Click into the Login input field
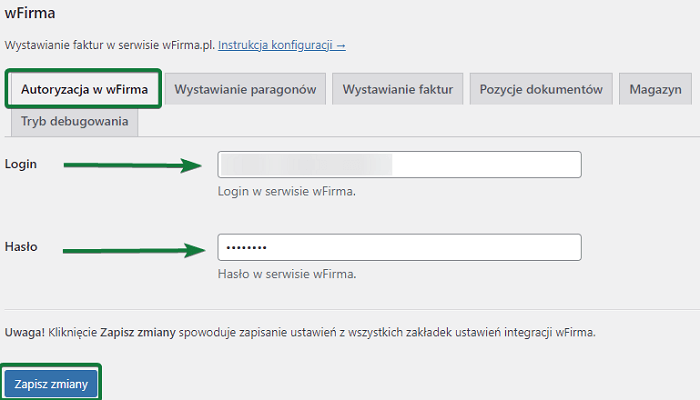700x400 pixels. pos(400,165)
